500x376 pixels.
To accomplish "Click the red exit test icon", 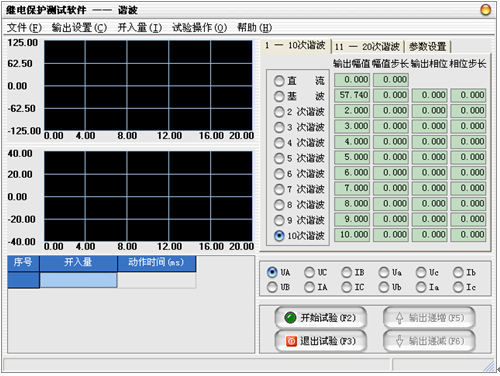I will 291,341.
